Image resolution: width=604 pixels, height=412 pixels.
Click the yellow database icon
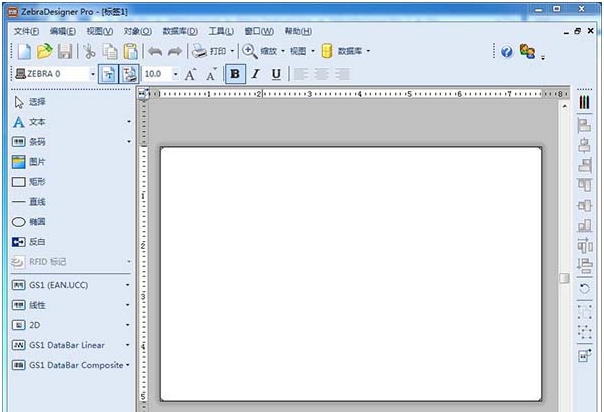[327, 51]
